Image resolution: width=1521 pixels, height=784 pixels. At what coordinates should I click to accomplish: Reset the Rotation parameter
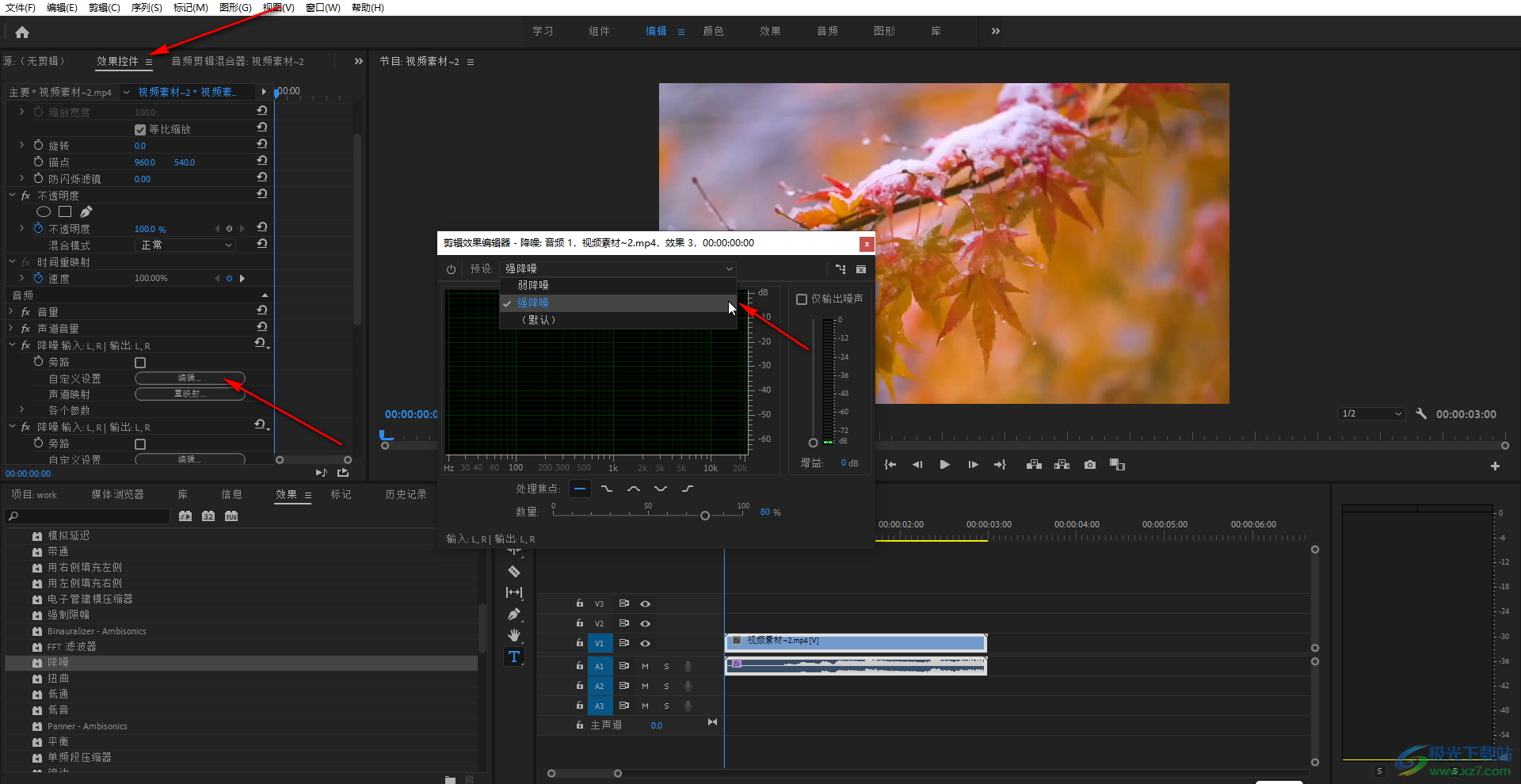[x=262, y=144]
